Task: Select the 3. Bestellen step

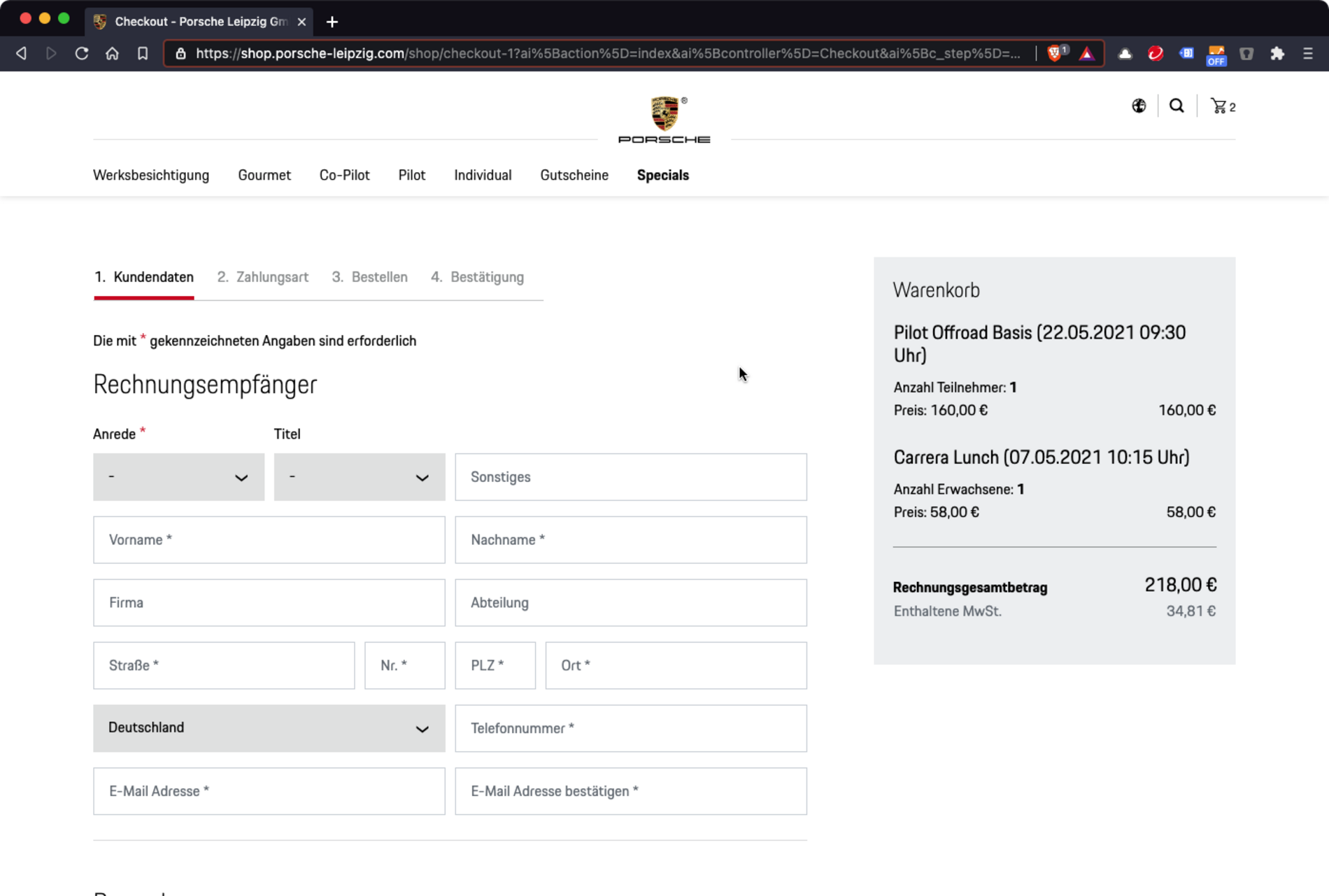Action: pyautogui.click(x=369, y=277)
